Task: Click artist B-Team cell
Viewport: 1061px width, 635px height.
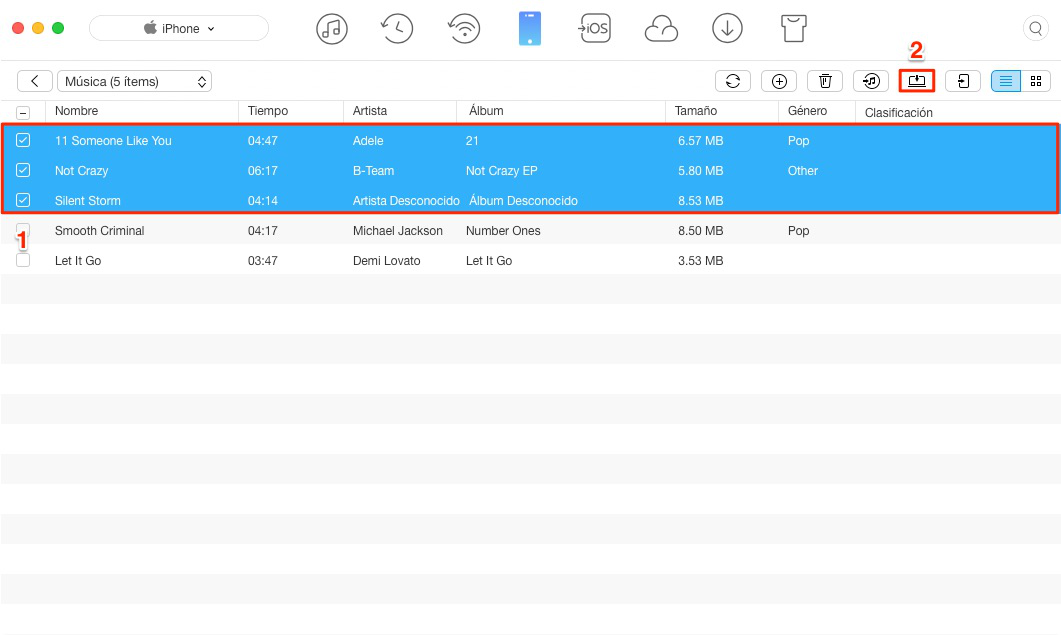Action: coord(374,171)
